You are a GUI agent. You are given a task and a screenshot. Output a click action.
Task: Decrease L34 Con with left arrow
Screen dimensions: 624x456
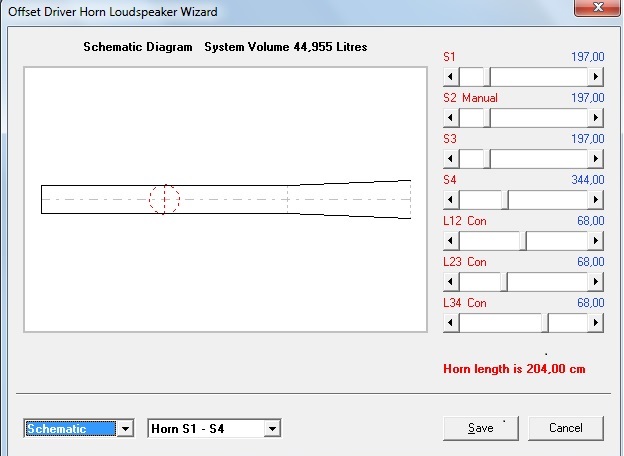[451, 322]
